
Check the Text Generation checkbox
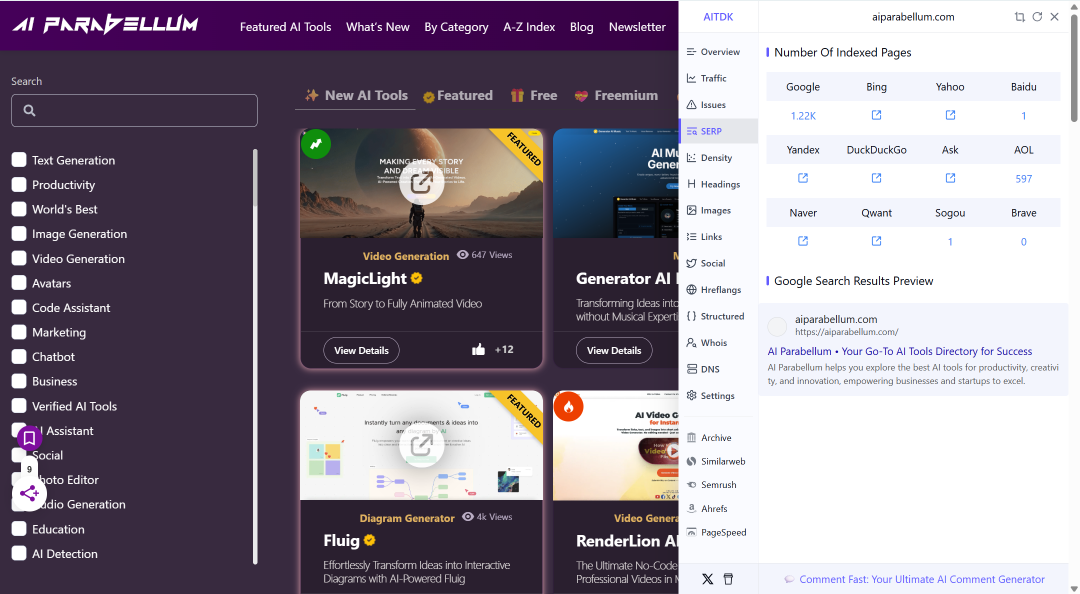pos(19,160)
